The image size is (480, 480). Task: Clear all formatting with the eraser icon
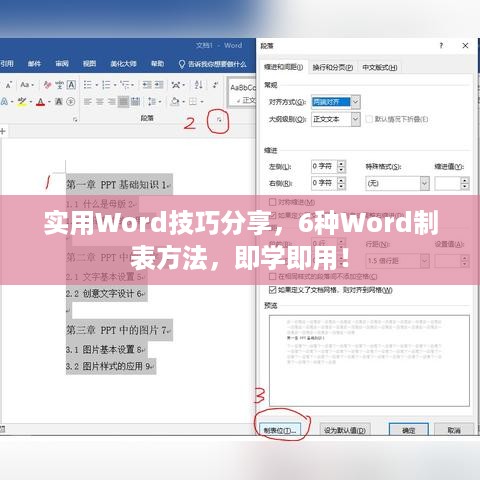click(x=47, y=85)
